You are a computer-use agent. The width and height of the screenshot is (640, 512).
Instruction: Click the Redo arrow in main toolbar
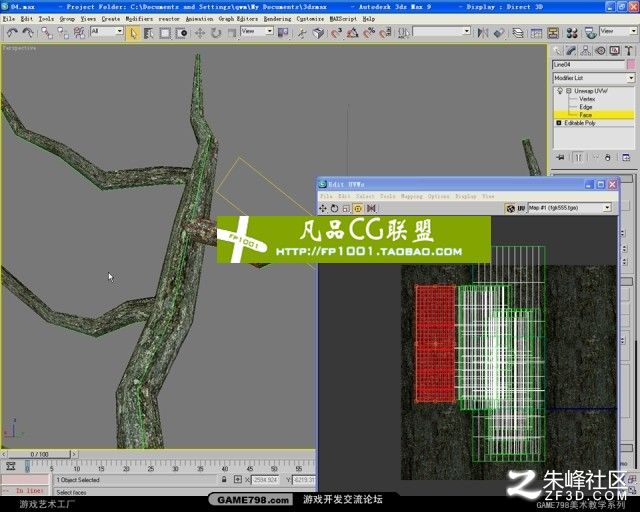point(28,33)
